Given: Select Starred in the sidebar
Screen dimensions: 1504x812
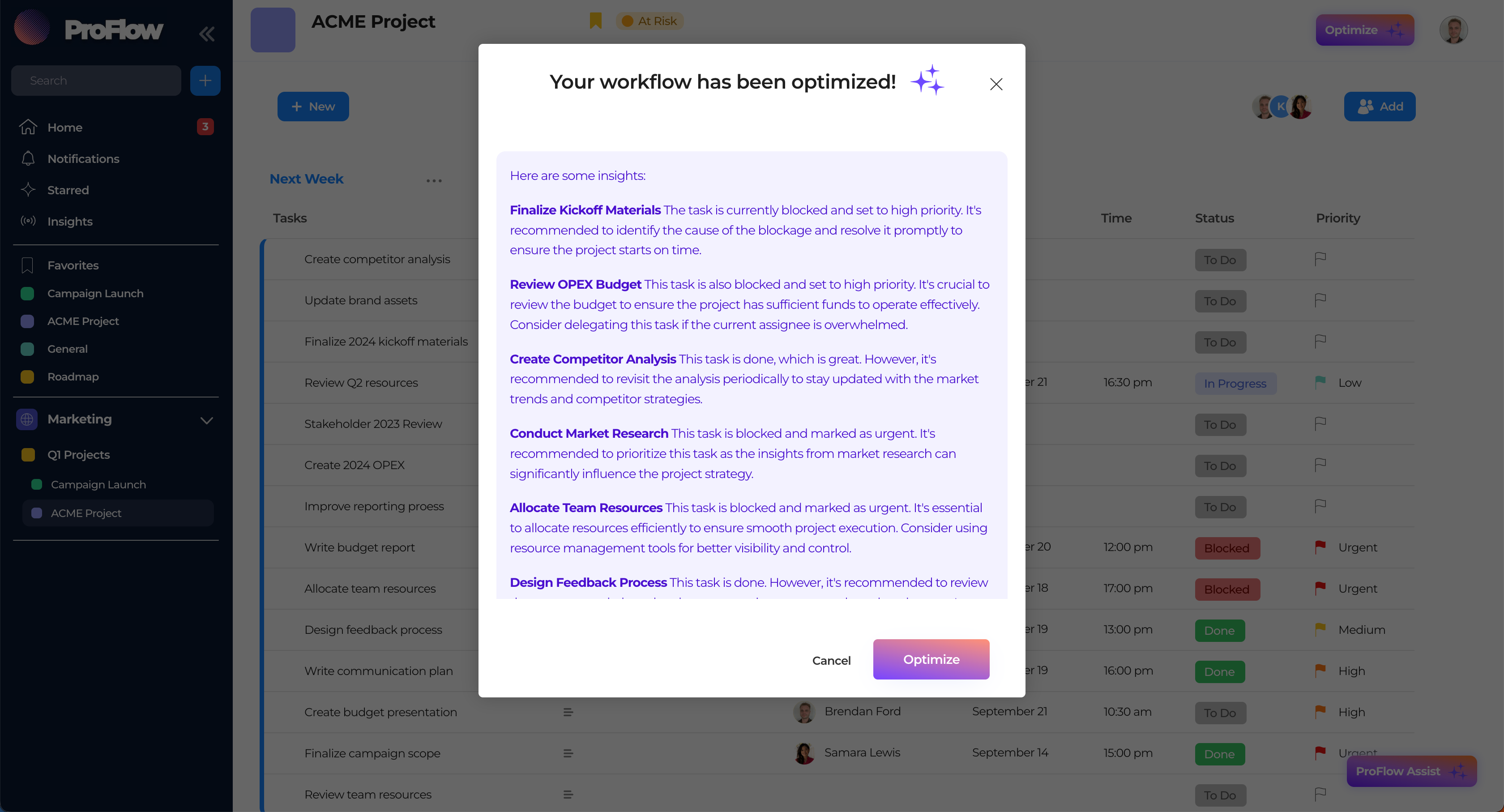Looking at the screenshot, I should pos(68,190).
